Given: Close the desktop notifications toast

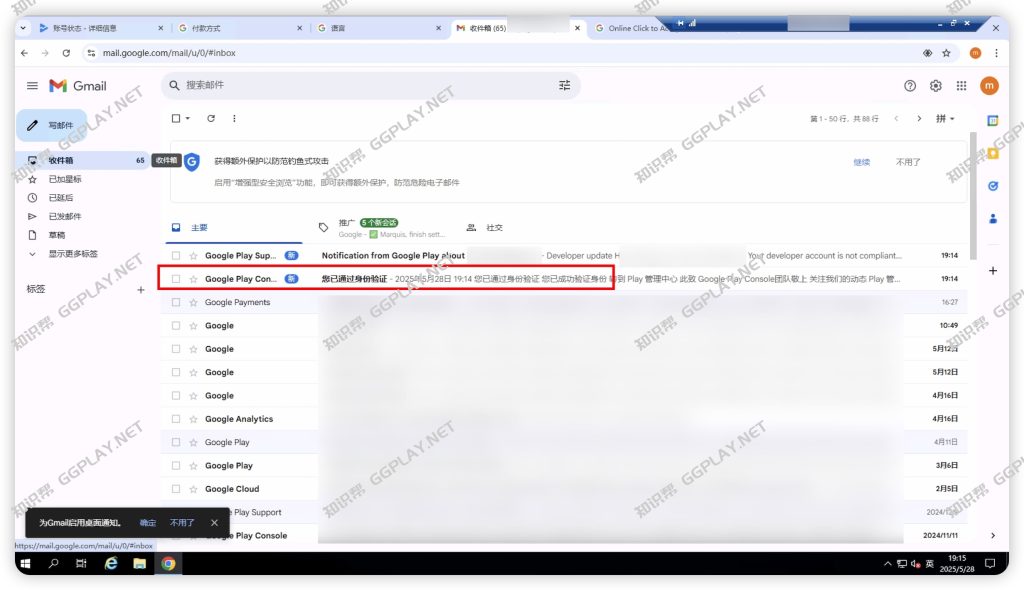Looking at the screenshot, I should coord(214,523).
